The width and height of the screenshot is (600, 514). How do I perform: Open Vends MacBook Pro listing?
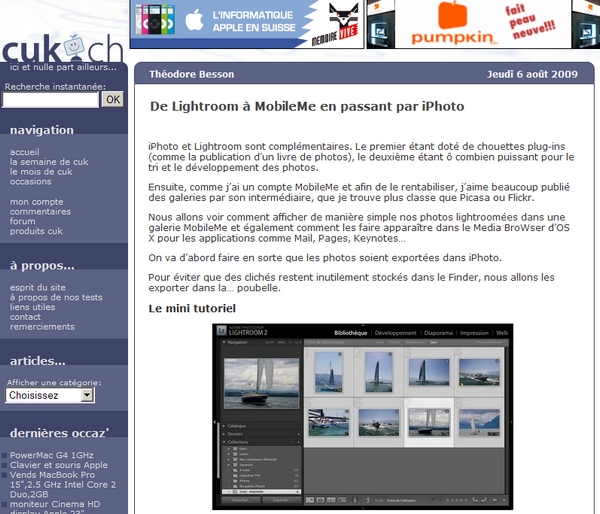(63, 485)
